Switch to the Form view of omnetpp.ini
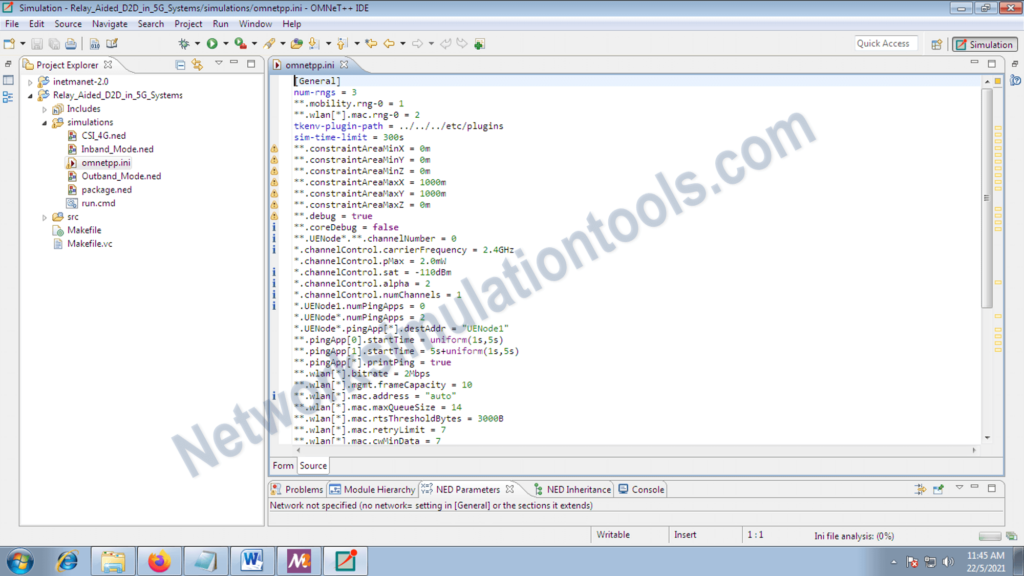The width and height of the screenshot is (1024, 576). [283, 465]
